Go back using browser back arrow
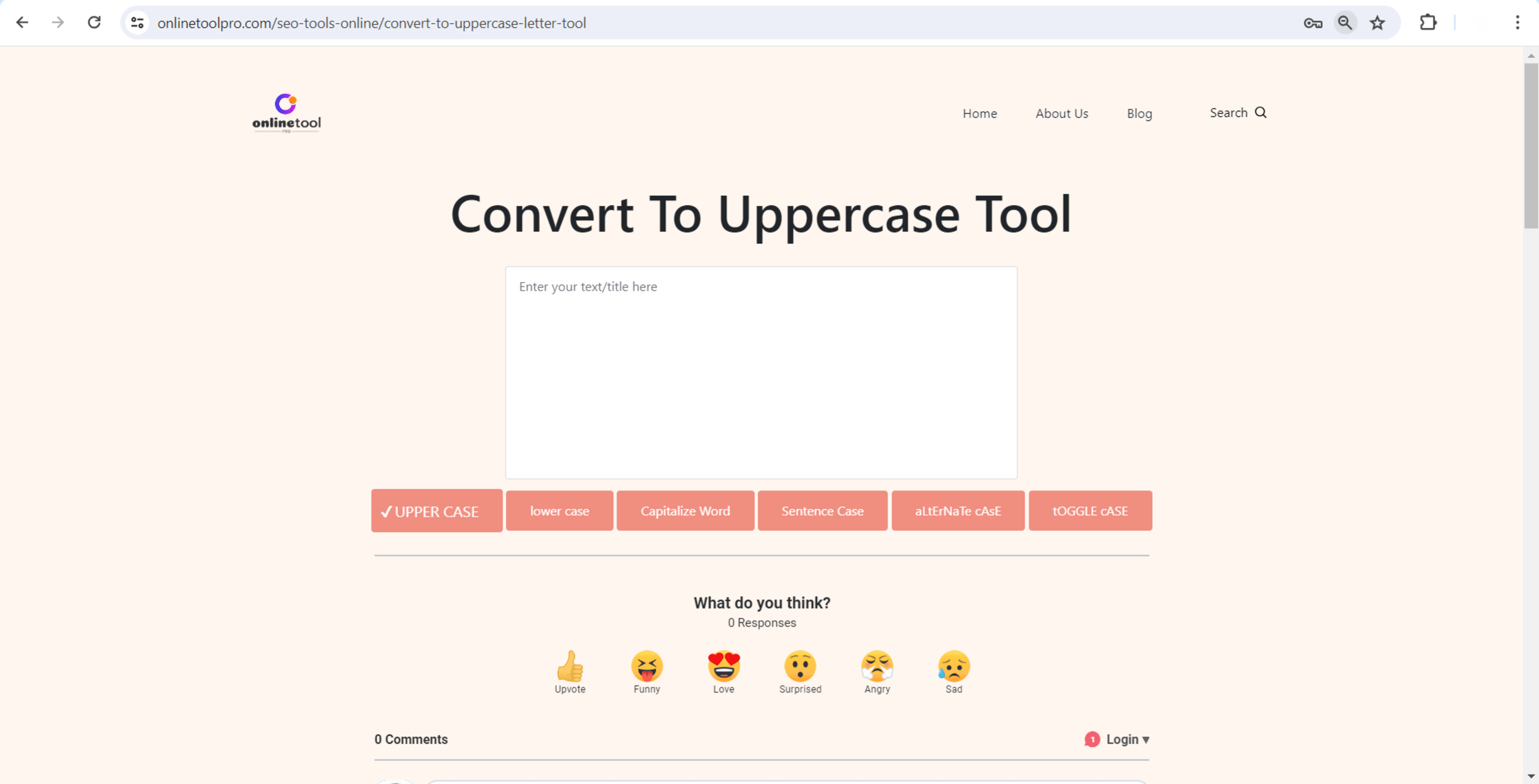The width and height of the screenshot is (1539, 784). click(x=22, y=23)
